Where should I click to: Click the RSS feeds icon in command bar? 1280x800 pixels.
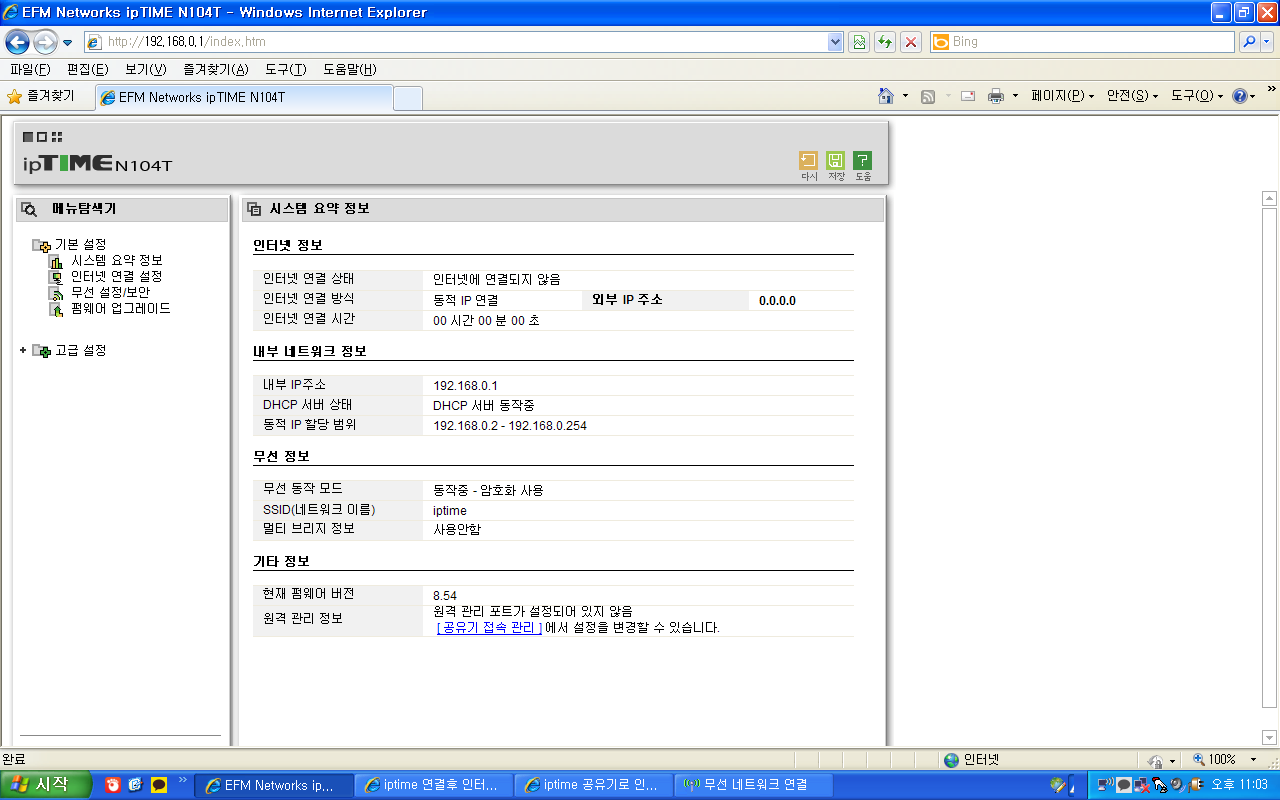tap(928, 96)
